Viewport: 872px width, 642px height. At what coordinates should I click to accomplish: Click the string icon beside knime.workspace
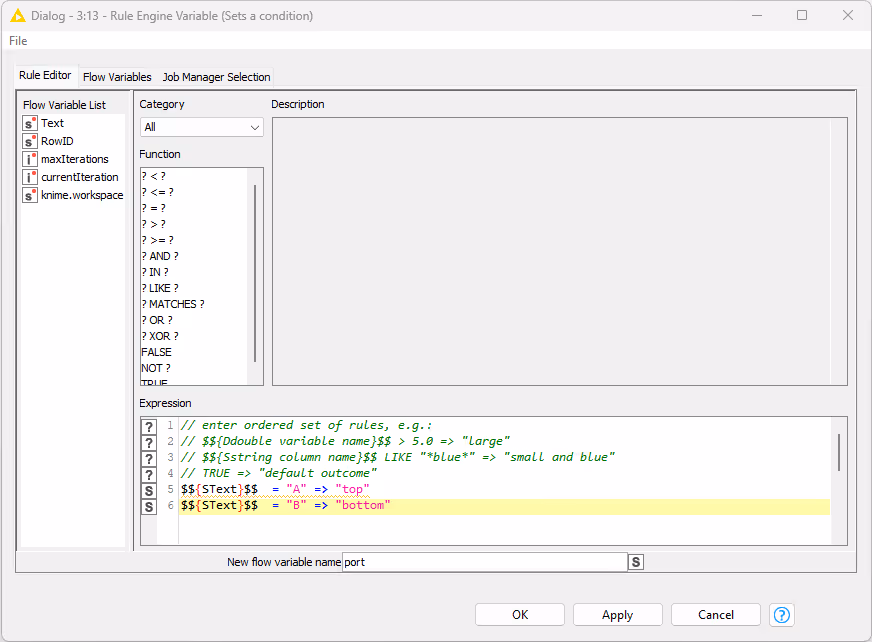30,195
